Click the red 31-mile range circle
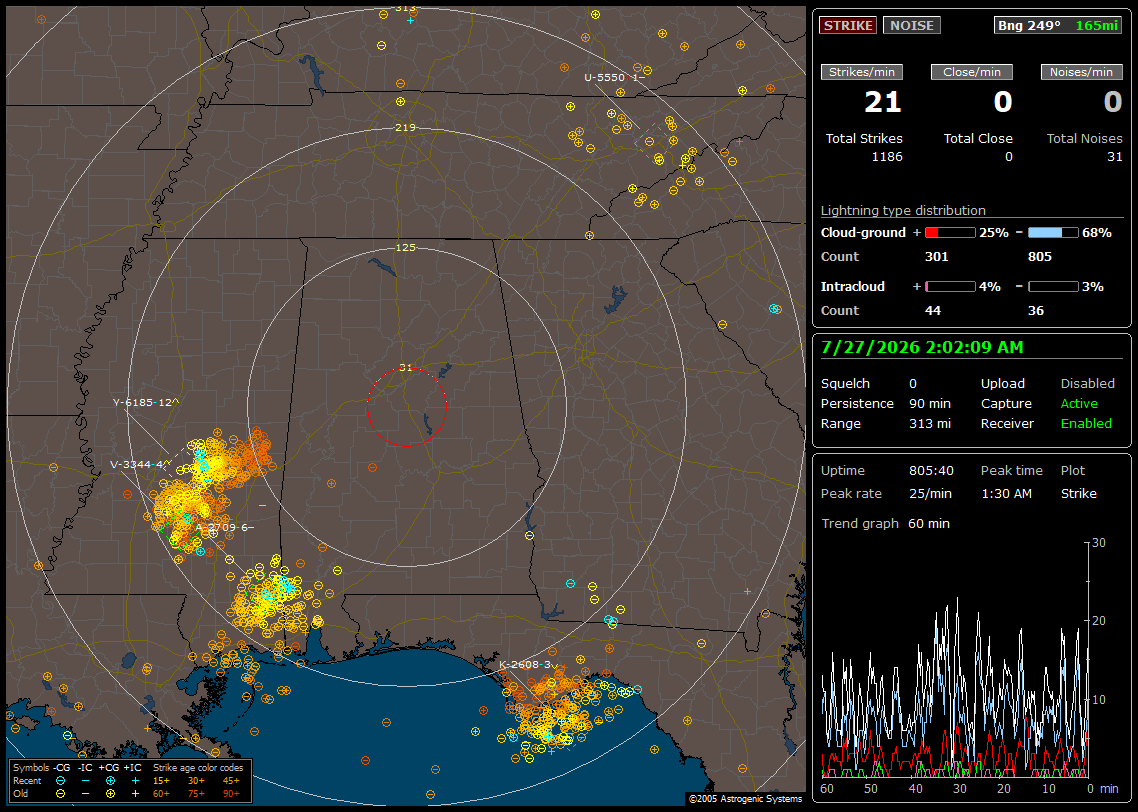This screenshot has width=1138, height=812. click(x=406, y=407)
